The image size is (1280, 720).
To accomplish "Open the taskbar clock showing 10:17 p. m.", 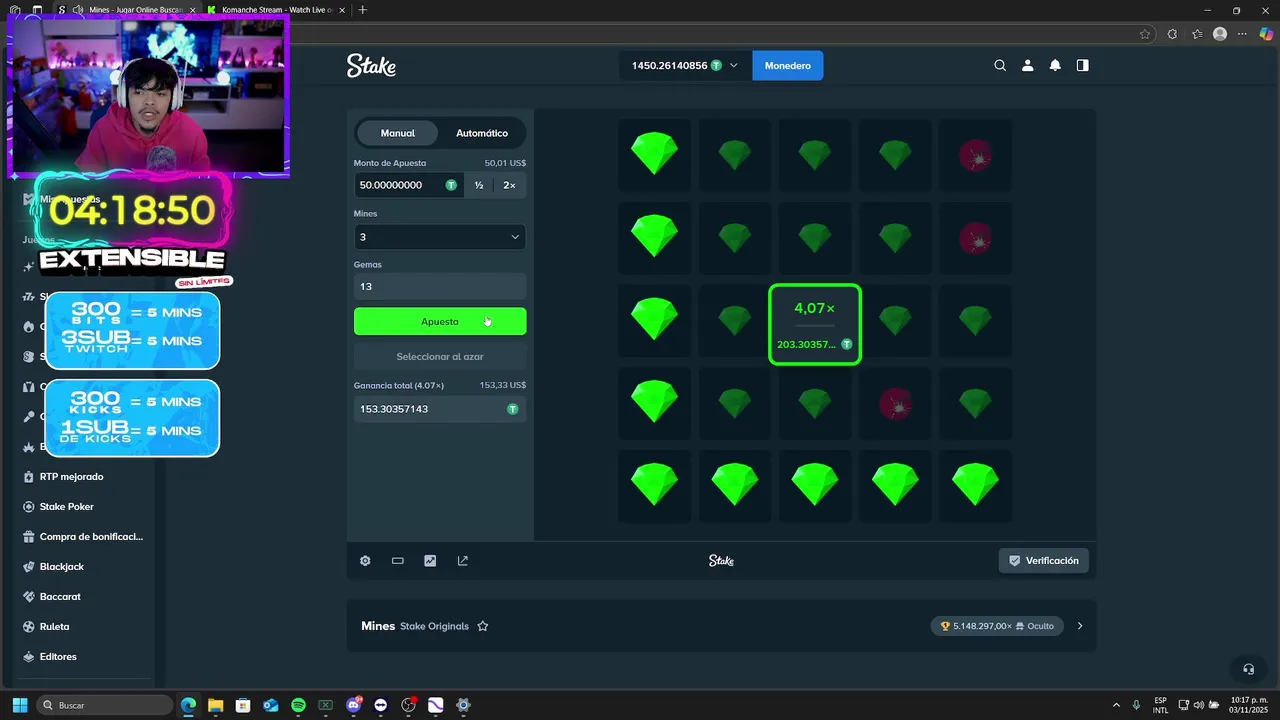I will point(1248,705).
